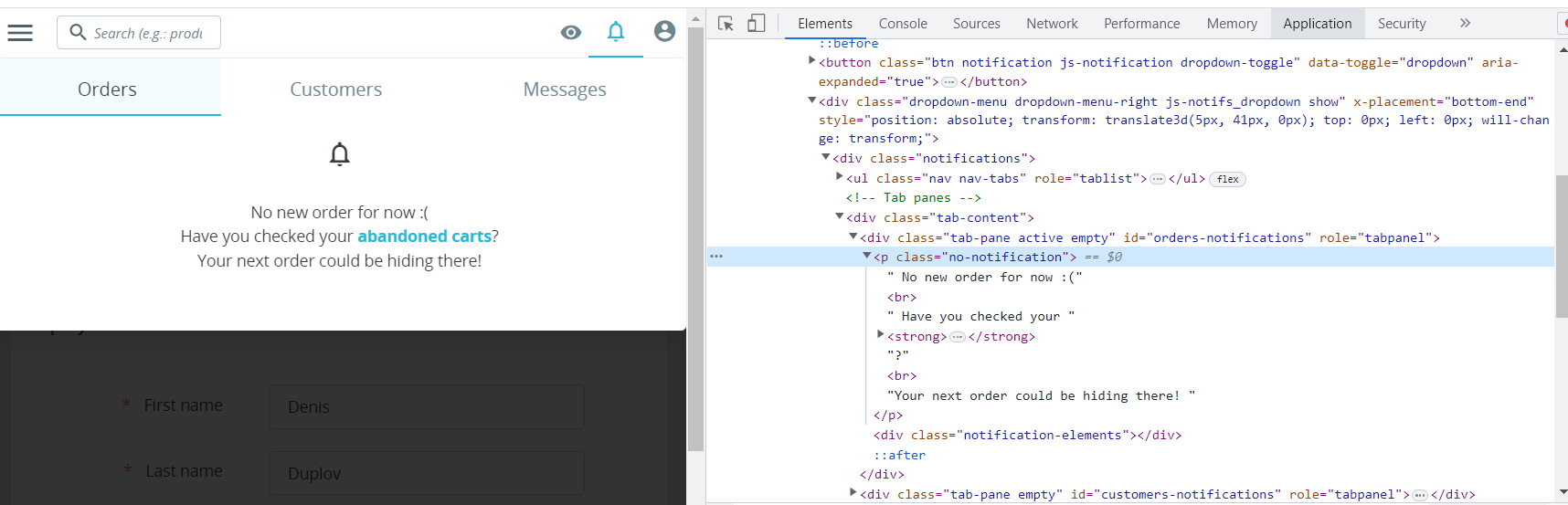Click the search magnifier icon
This screenshot has height=505, width=1568.
(x=79, y=32)
